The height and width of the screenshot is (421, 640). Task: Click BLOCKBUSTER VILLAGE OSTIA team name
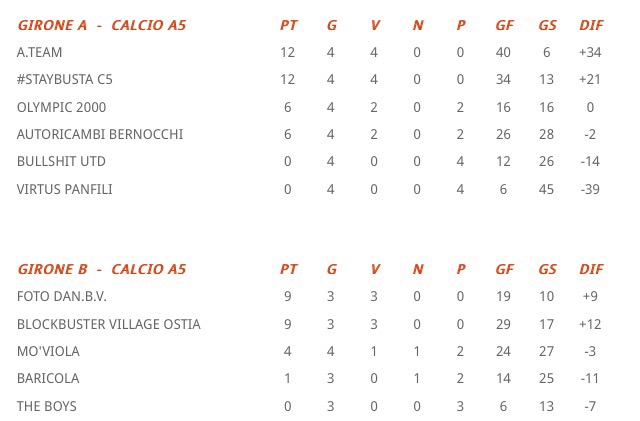[x=108, y=324]
